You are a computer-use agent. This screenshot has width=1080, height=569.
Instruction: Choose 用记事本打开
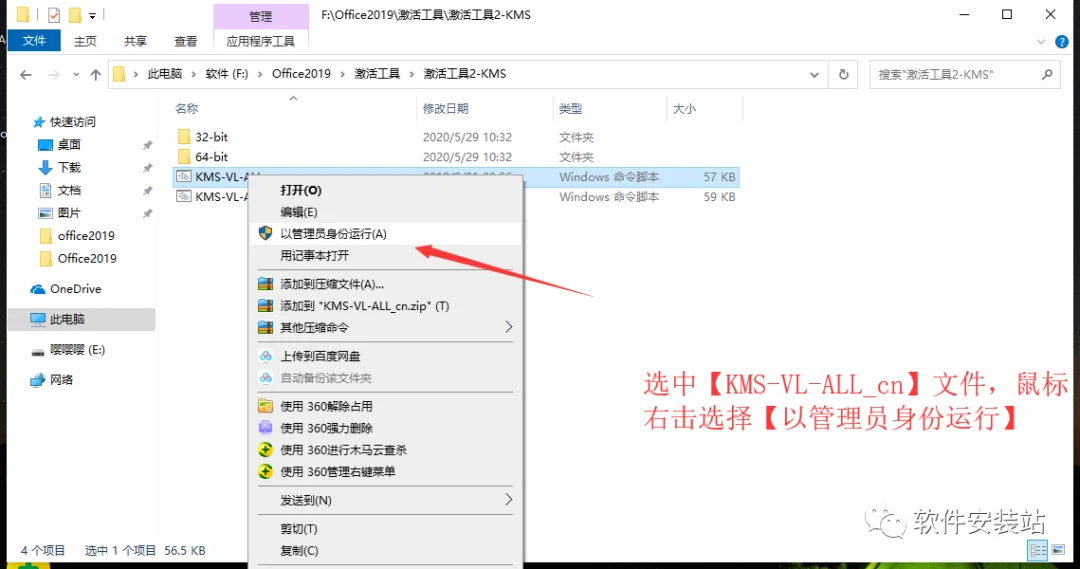(x=385, y=256)
